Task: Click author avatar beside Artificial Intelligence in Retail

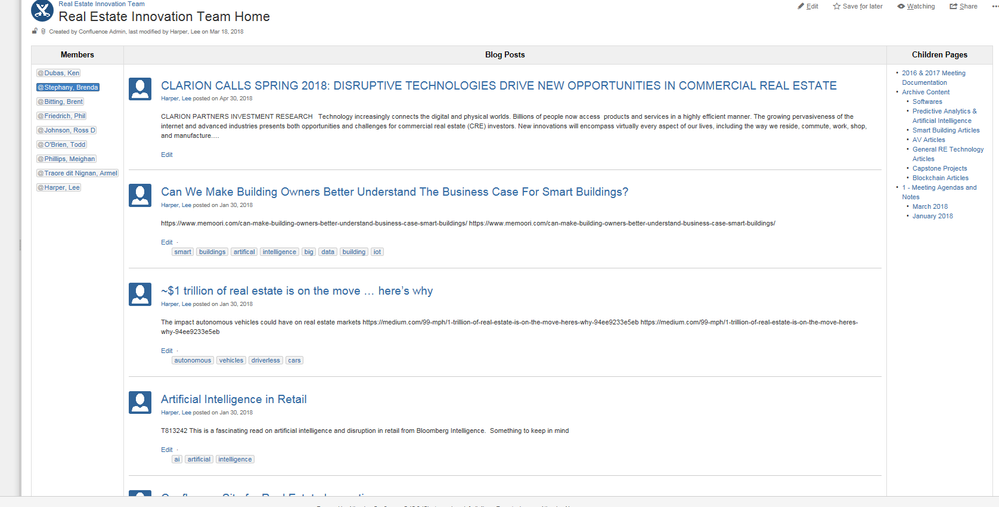Action: (x=140, y=403)
